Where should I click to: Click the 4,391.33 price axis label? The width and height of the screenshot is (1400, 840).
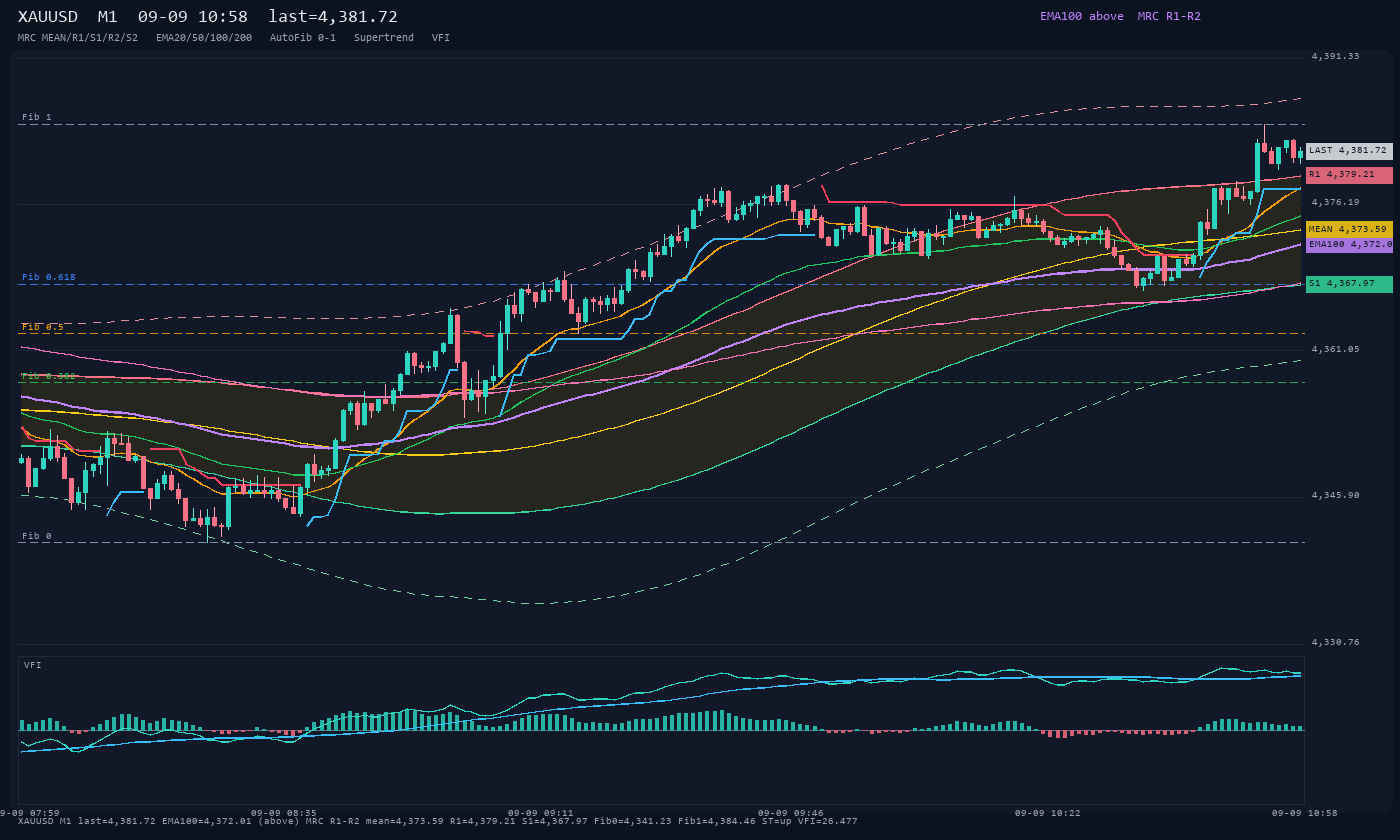click(x=1335, y=57)
